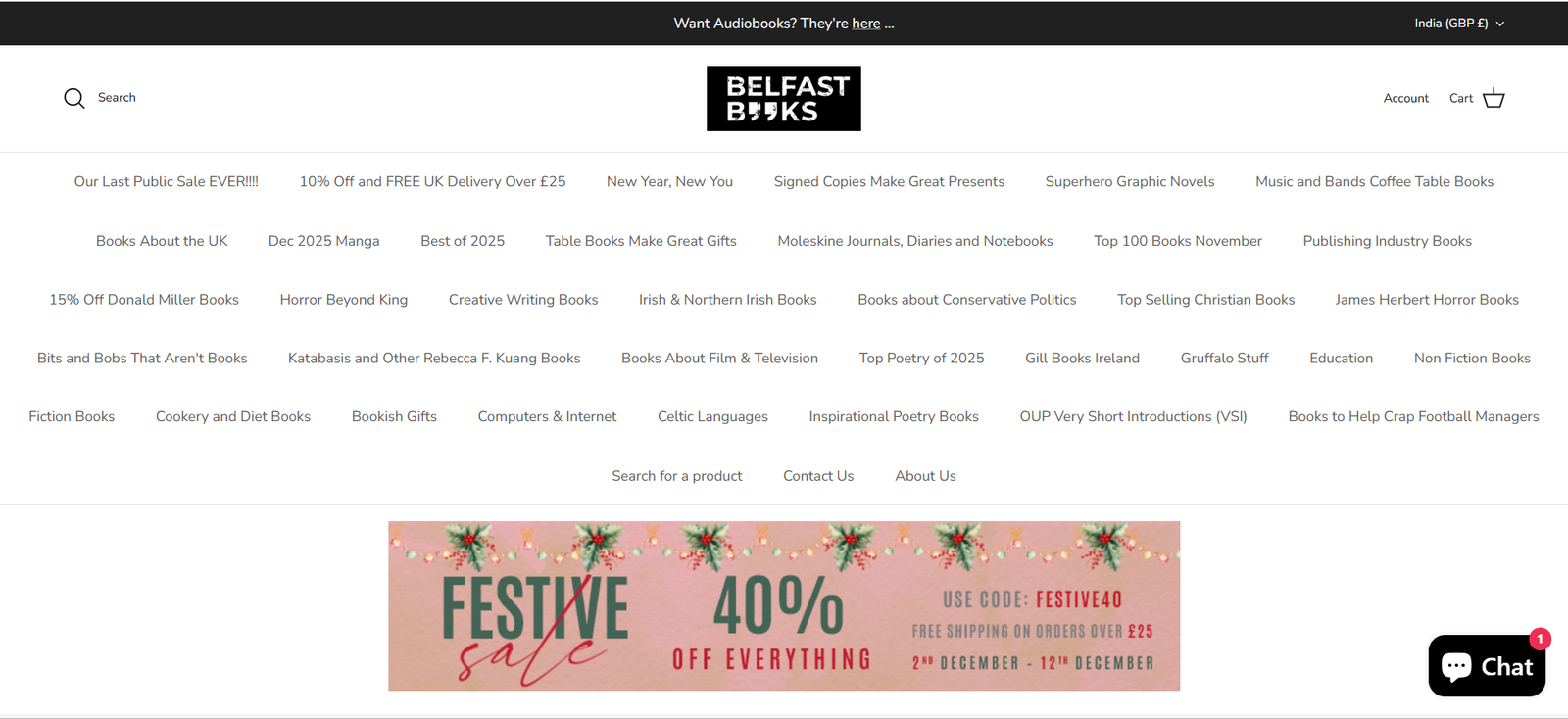Browse Horror Beyond King category
This screenshot has width=1568, height=719.
coord(343,300)
